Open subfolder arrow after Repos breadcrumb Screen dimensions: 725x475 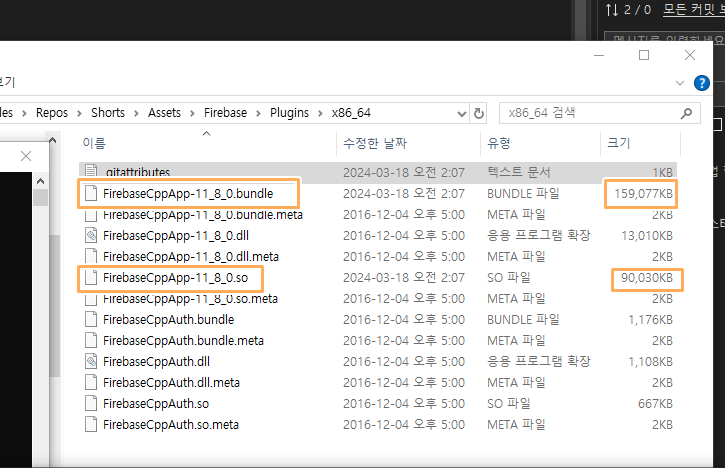point(80,113)
